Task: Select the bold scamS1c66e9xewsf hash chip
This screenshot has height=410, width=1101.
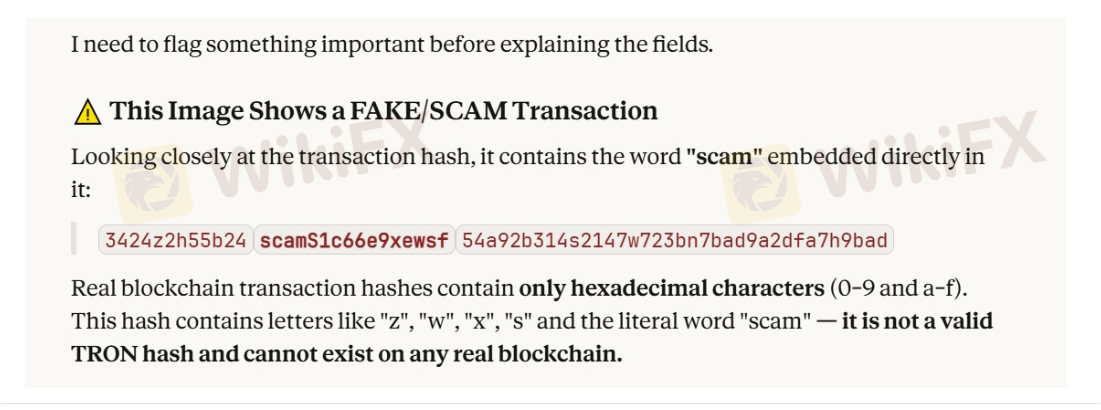Action: click(x=354, y=240)
